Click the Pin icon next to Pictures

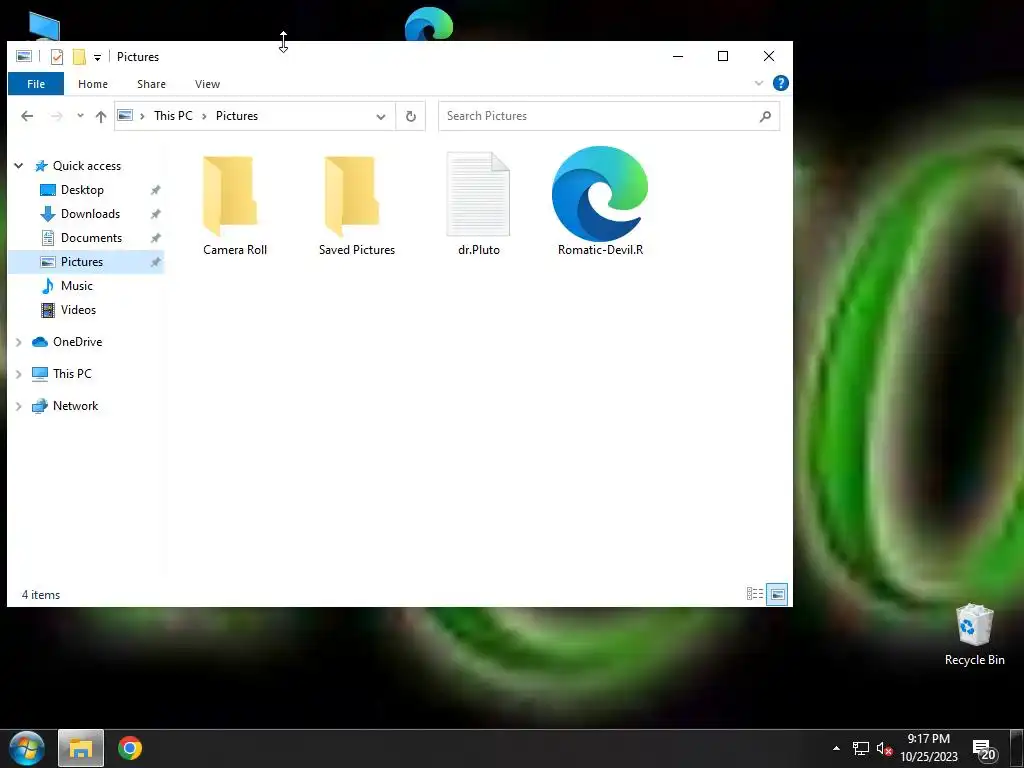tap(155, 262)
